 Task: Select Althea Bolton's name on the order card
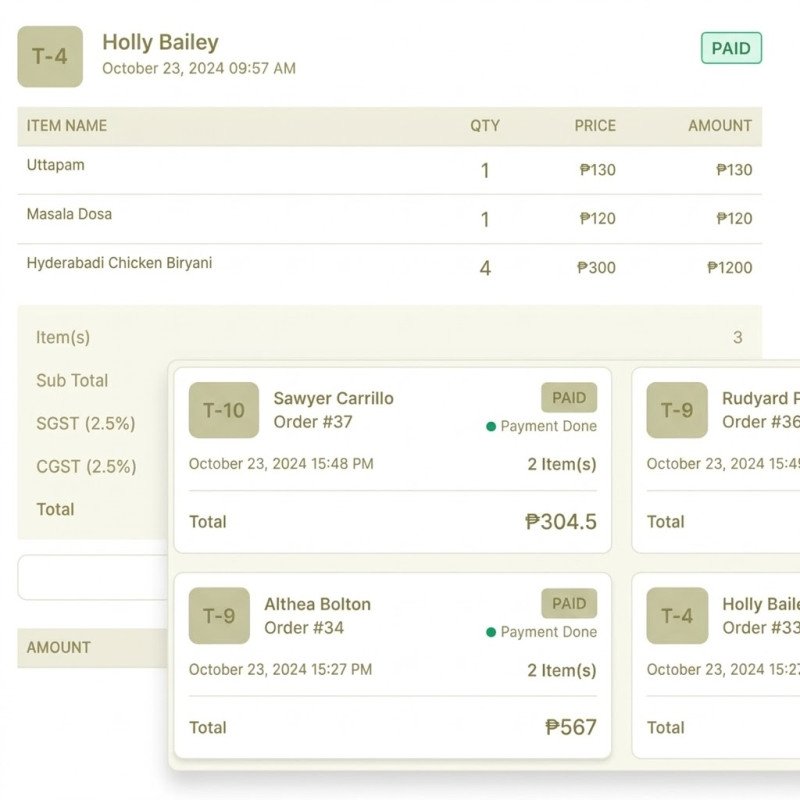pyautogui.click(x=317, y=604)
